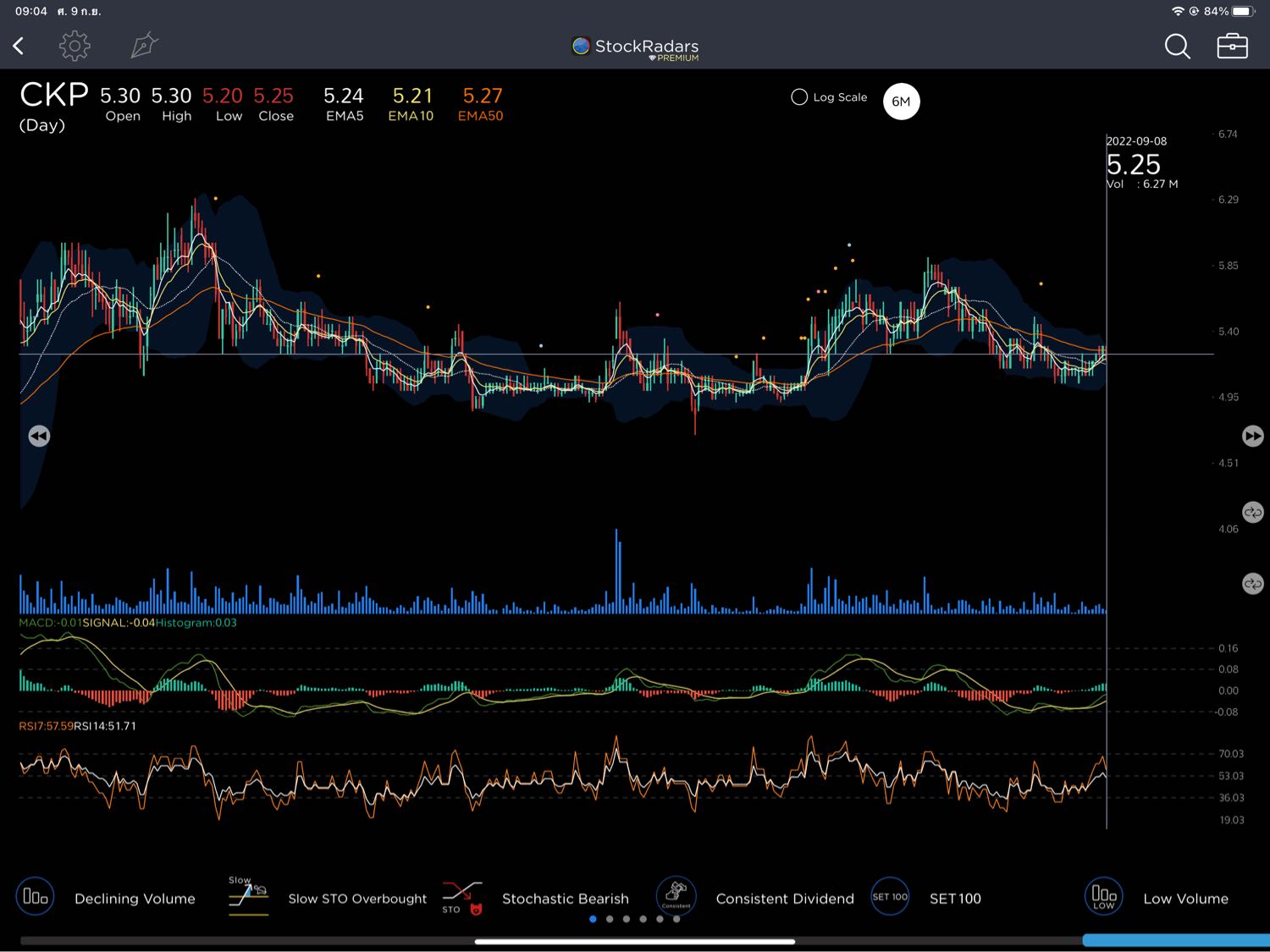Select the pen drawing tool
Viewport: 1270px width, 952px height.
(144, 46)
